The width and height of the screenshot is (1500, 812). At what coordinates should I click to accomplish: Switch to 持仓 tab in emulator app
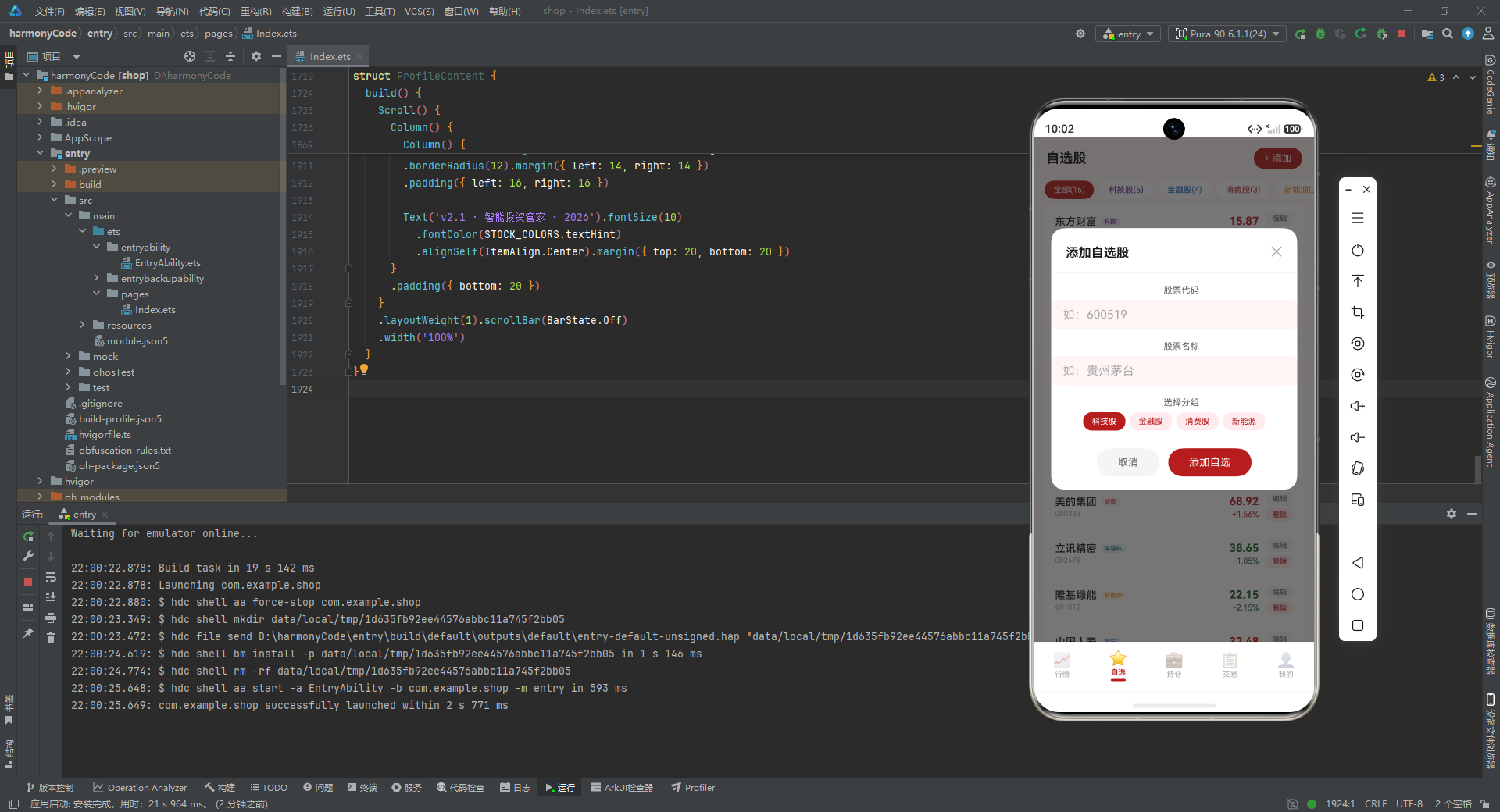1174,665
